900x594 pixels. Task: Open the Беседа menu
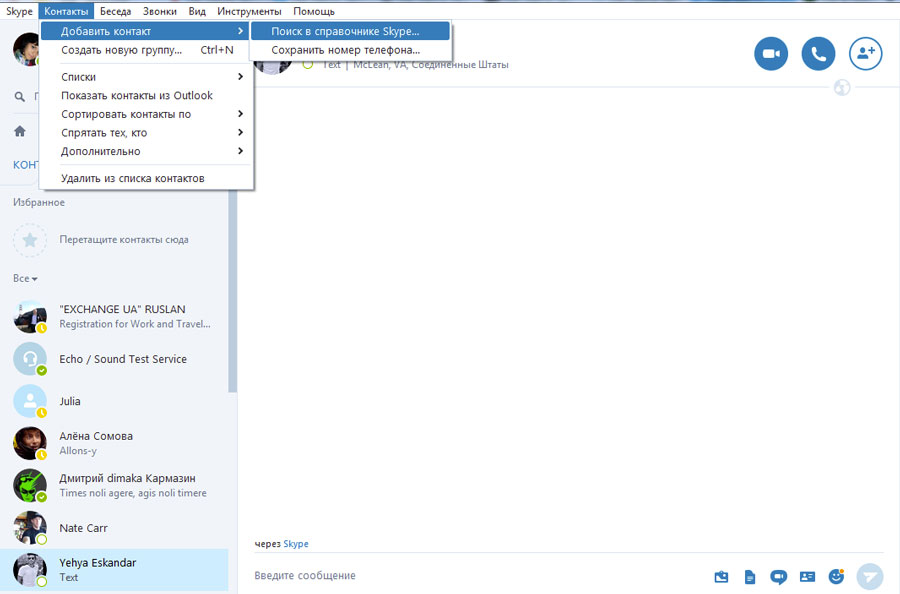[115, 11]
